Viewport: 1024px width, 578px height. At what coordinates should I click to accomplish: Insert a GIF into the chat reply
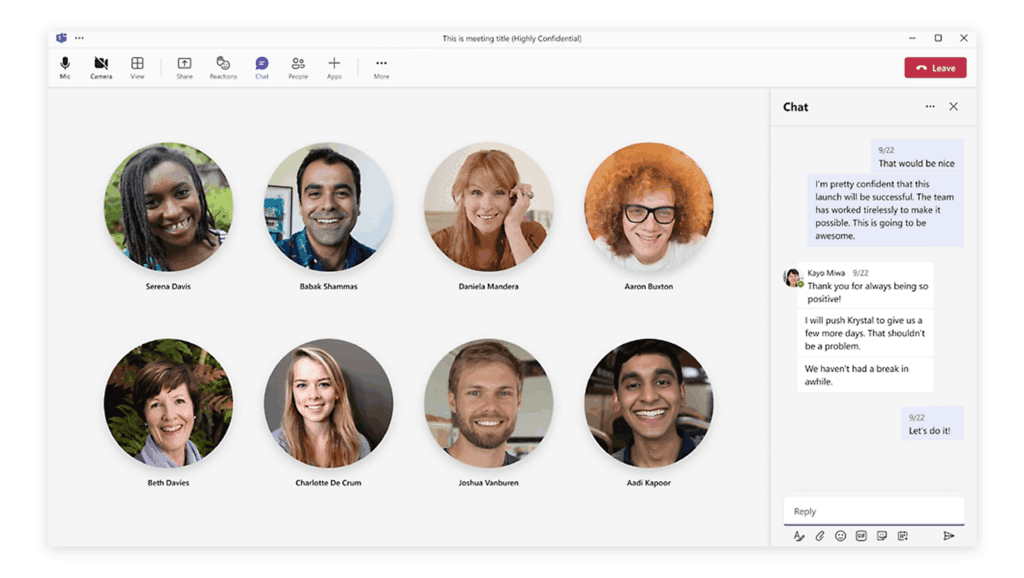pyautogui.click(x=861, y=536)
